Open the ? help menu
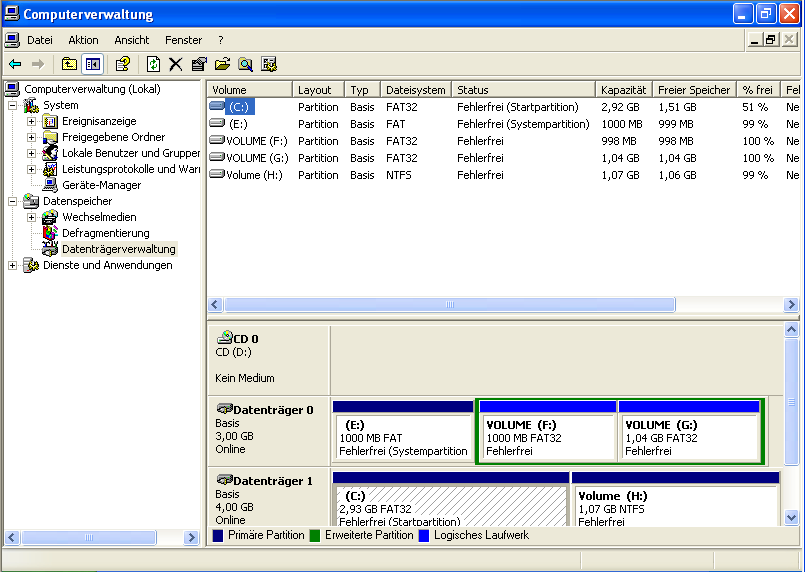Image resolution: width=805 pixels, height=572 pixels. (221, 40)
